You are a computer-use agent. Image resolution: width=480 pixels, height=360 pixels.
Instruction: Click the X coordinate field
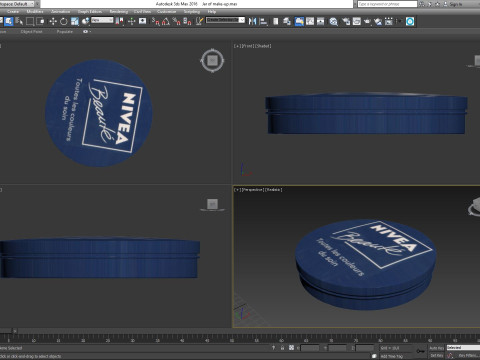pyautogui.click(x=310, y=348)
